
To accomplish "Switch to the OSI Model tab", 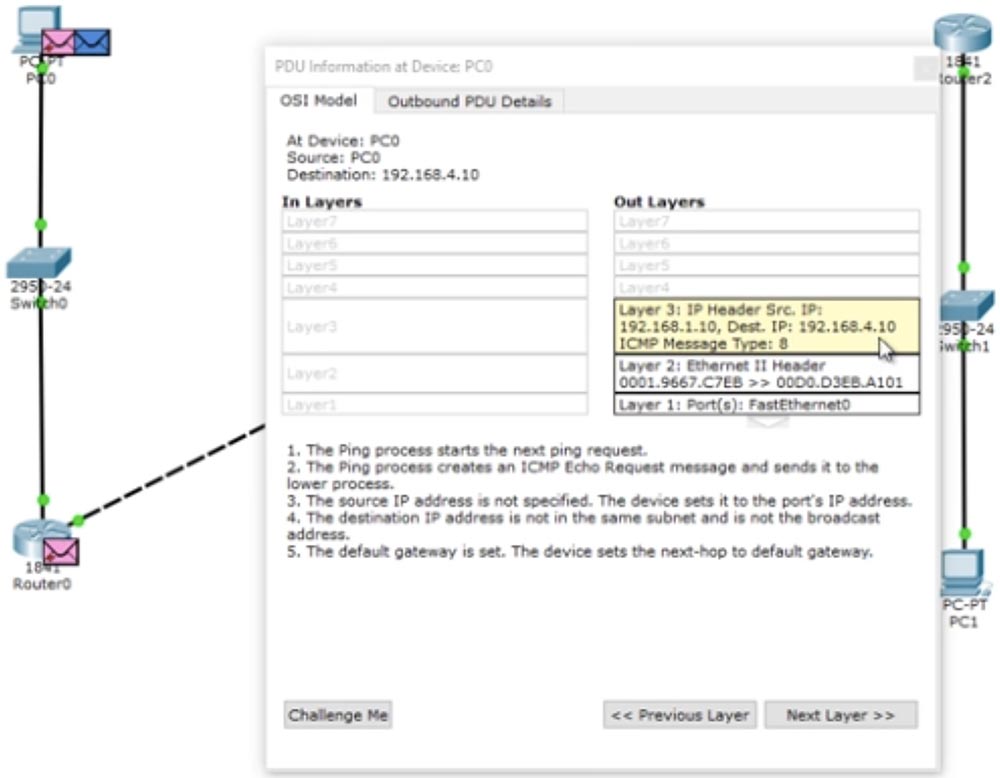I will pyautogui.click(x=318, y=101).
